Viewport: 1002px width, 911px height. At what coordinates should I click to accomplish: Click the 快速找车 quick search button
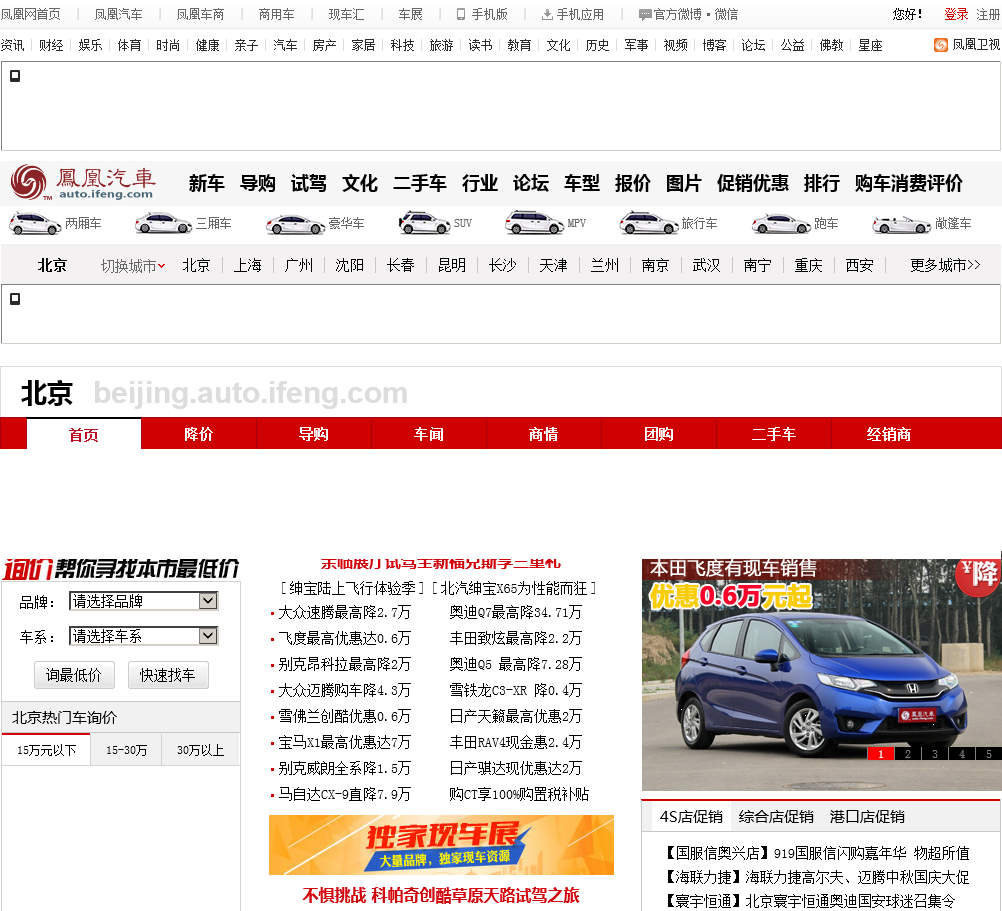pyautogui.click(x=168, y=675)
